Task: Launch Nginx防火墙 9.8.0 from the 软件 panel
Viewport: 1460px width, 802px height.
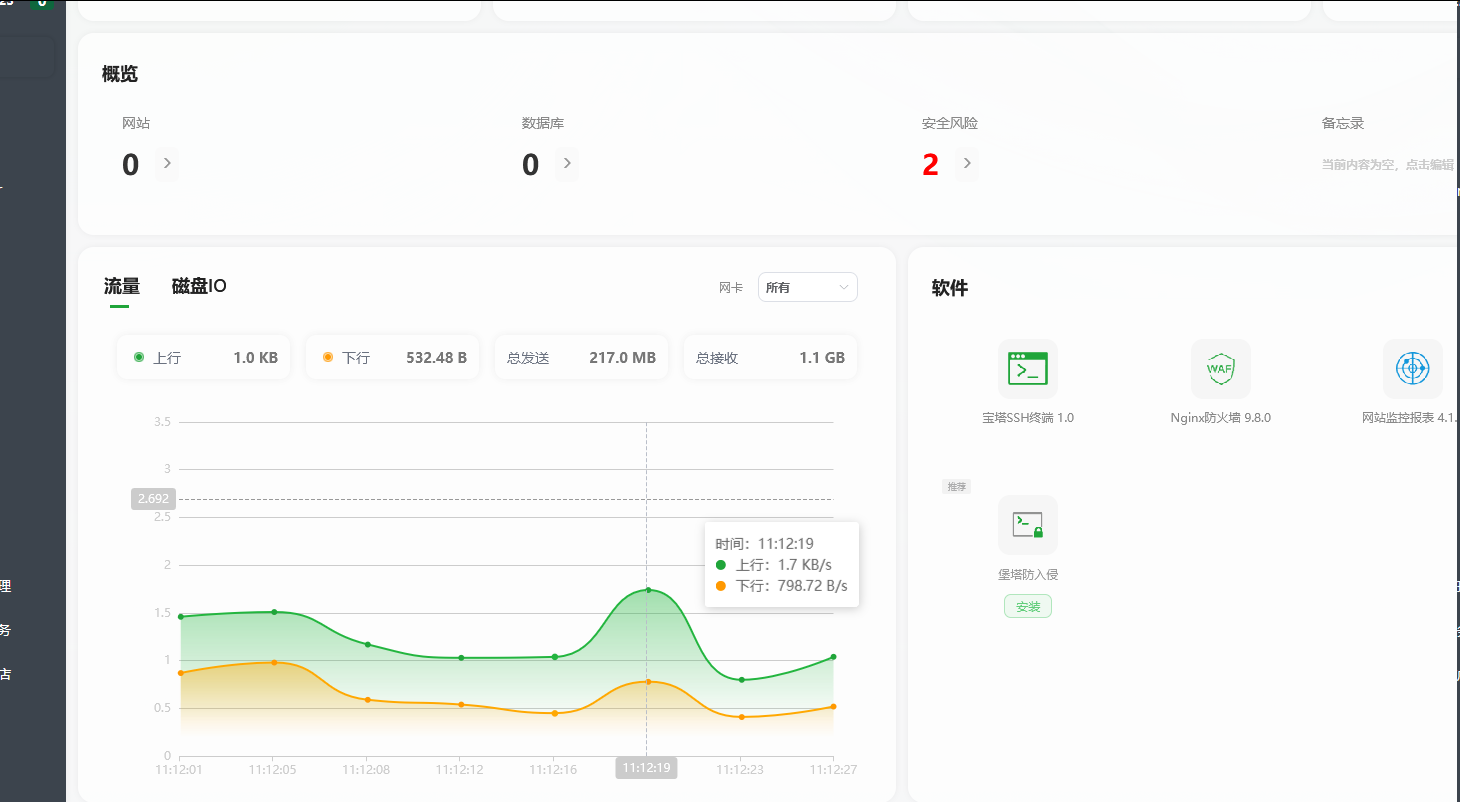Action: coord(1220,369)
